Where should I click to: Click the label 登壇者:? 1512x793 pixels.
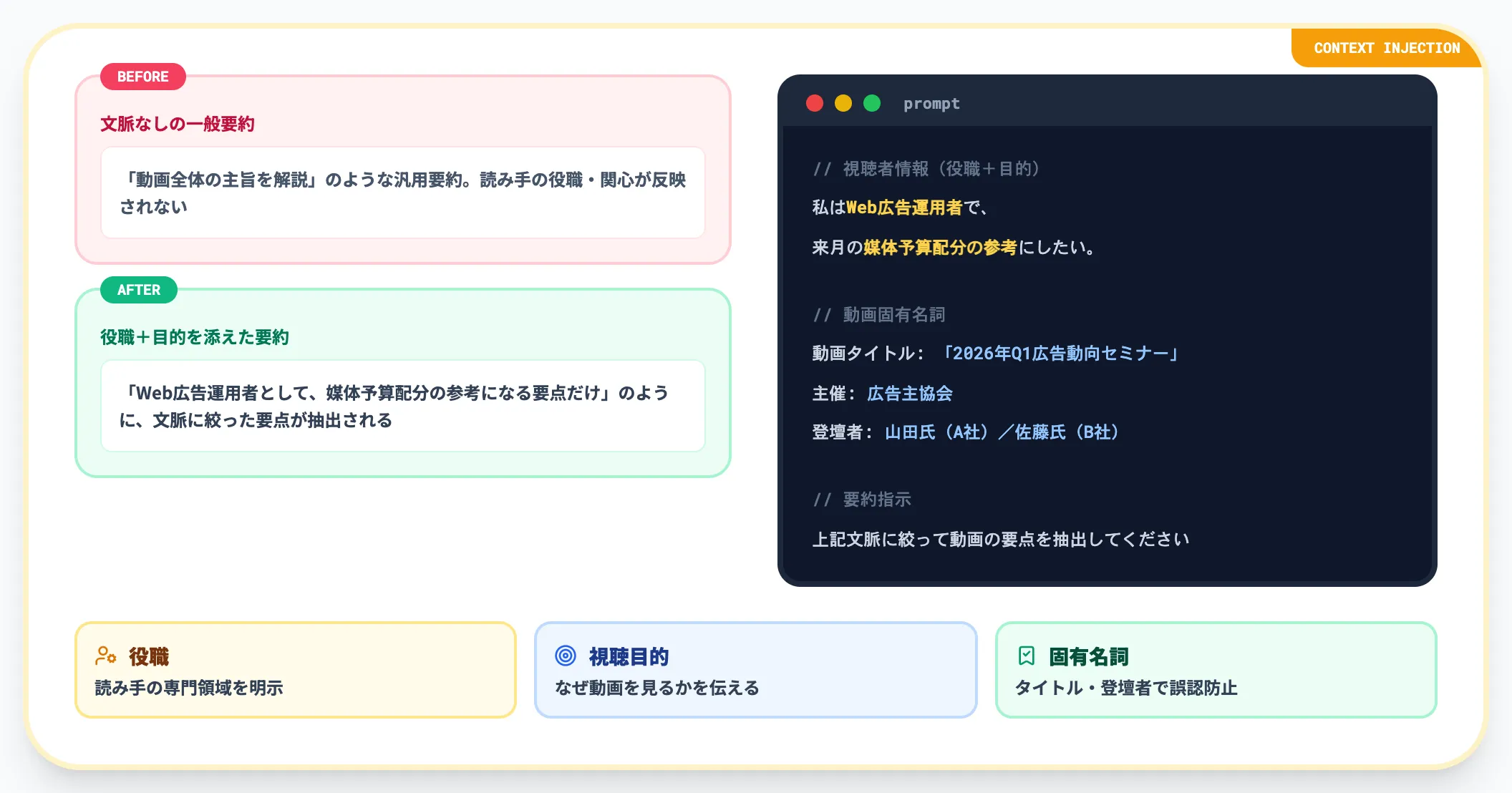click(x=842, y=432)
